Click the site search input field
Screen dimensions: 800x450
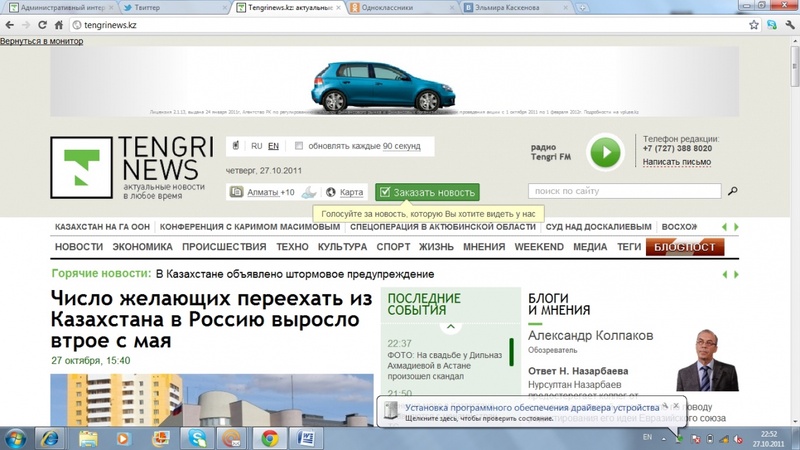624,191
